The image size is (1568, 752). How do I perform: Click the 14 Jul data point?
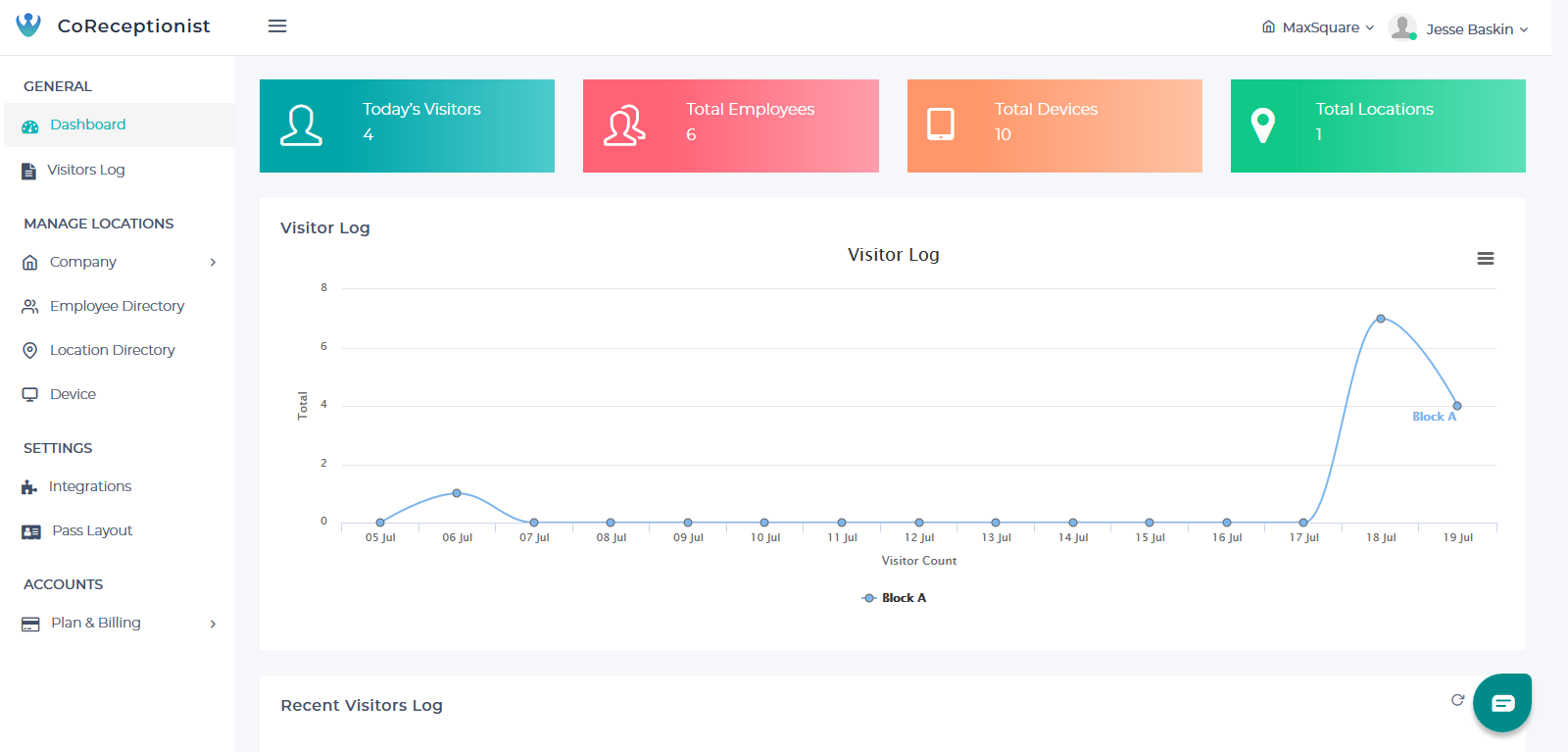pos(1073,523)
